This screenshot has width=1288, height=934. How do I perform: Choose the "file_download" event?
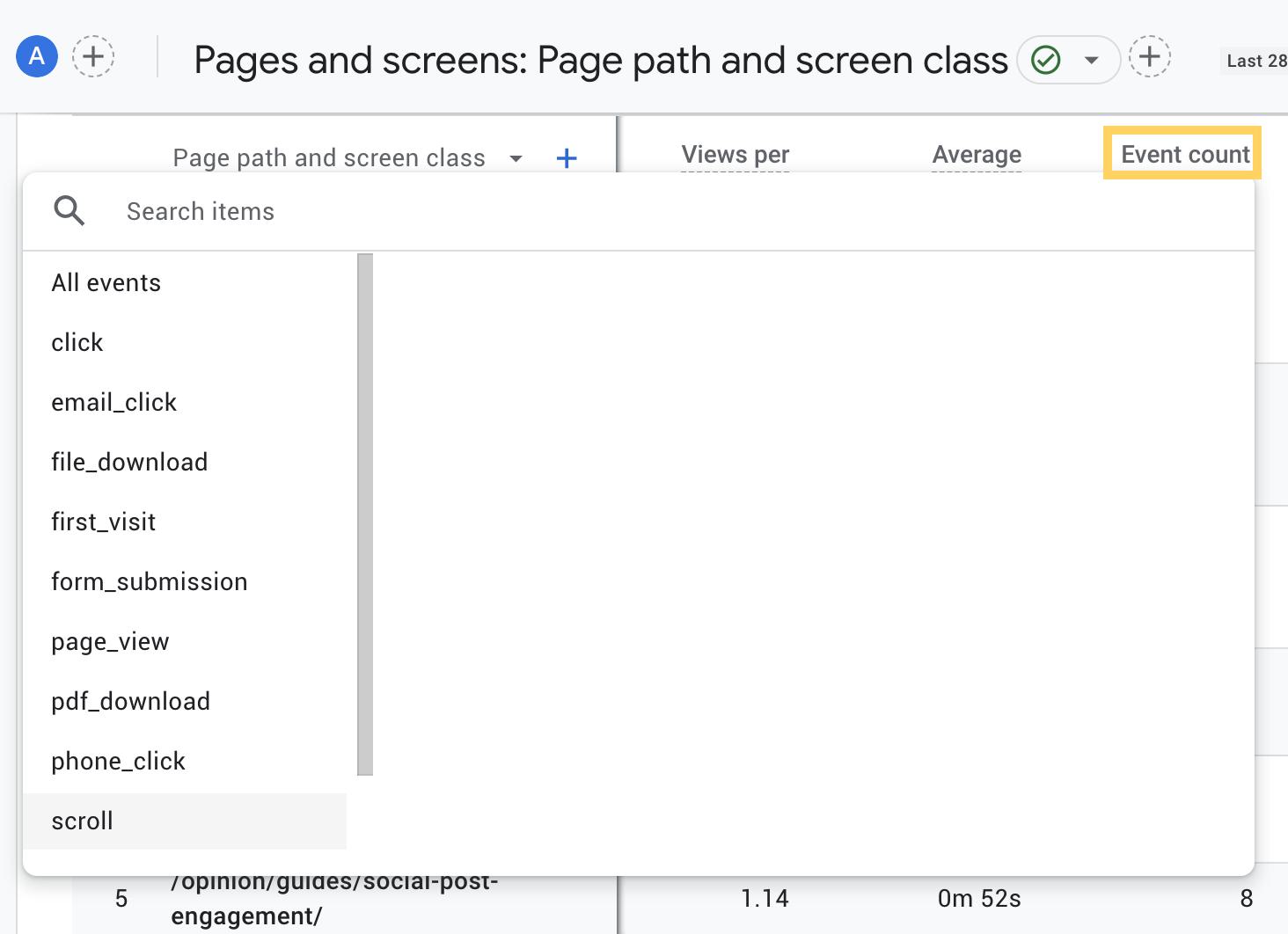[129, 462]
